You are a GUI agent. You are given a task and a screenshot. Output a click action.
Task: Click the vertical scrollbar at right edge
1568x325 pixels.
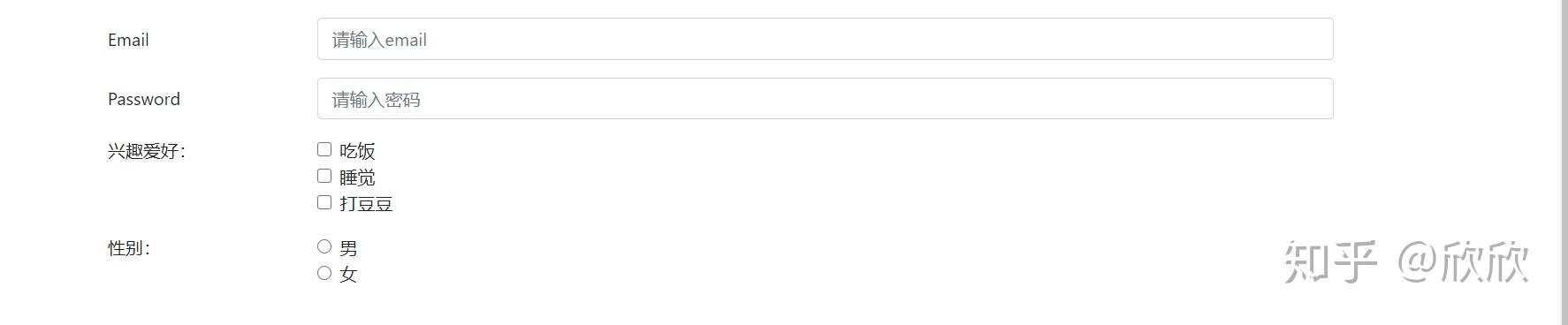point(1564,162)
